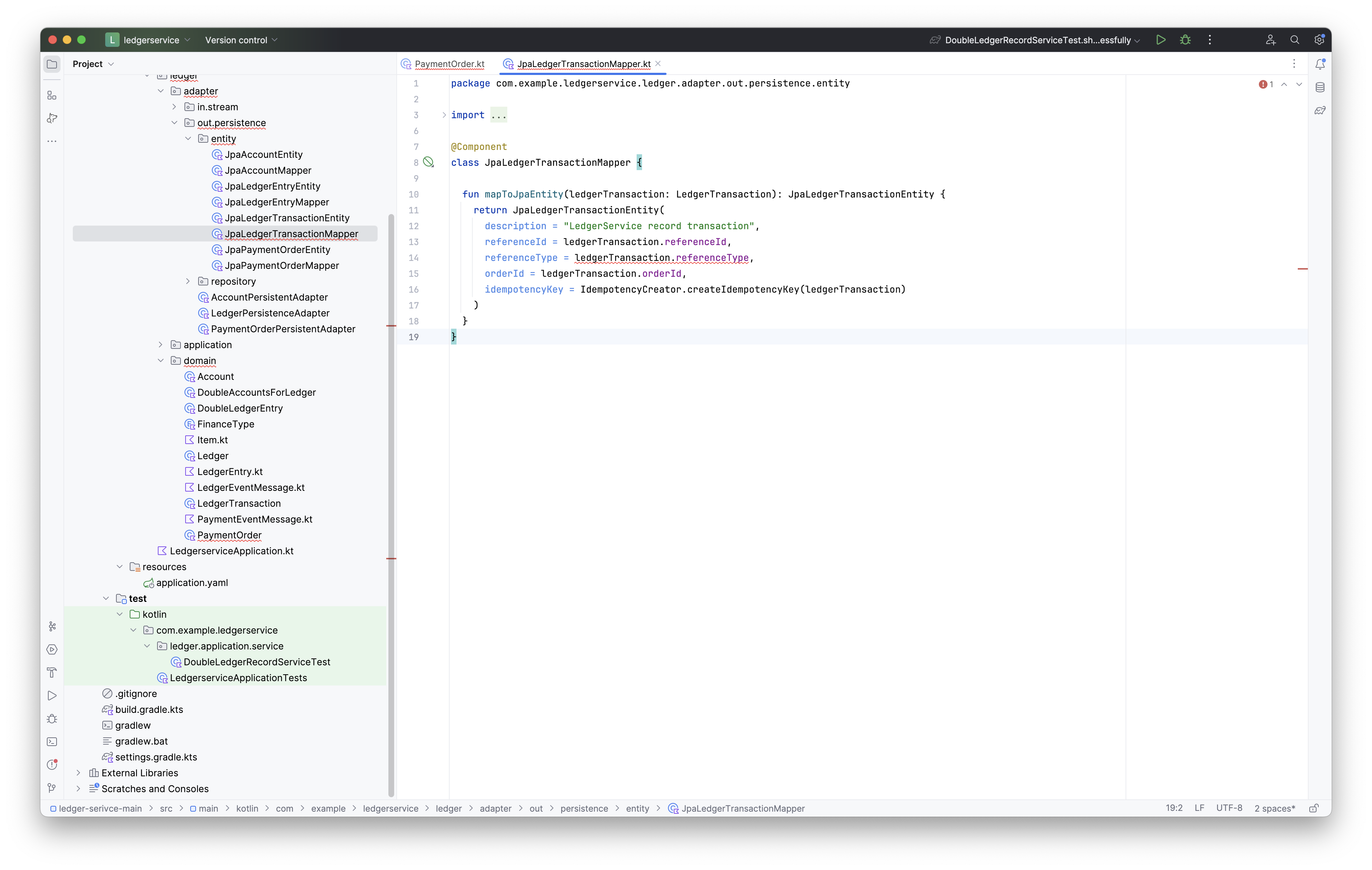Collapse the domain folder

(x=161, y=360)
